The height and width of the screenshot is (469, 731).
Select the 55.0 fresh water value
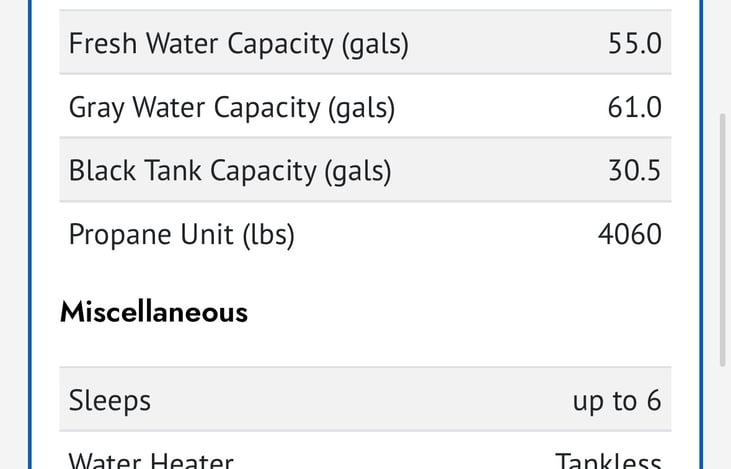point(634,43)
